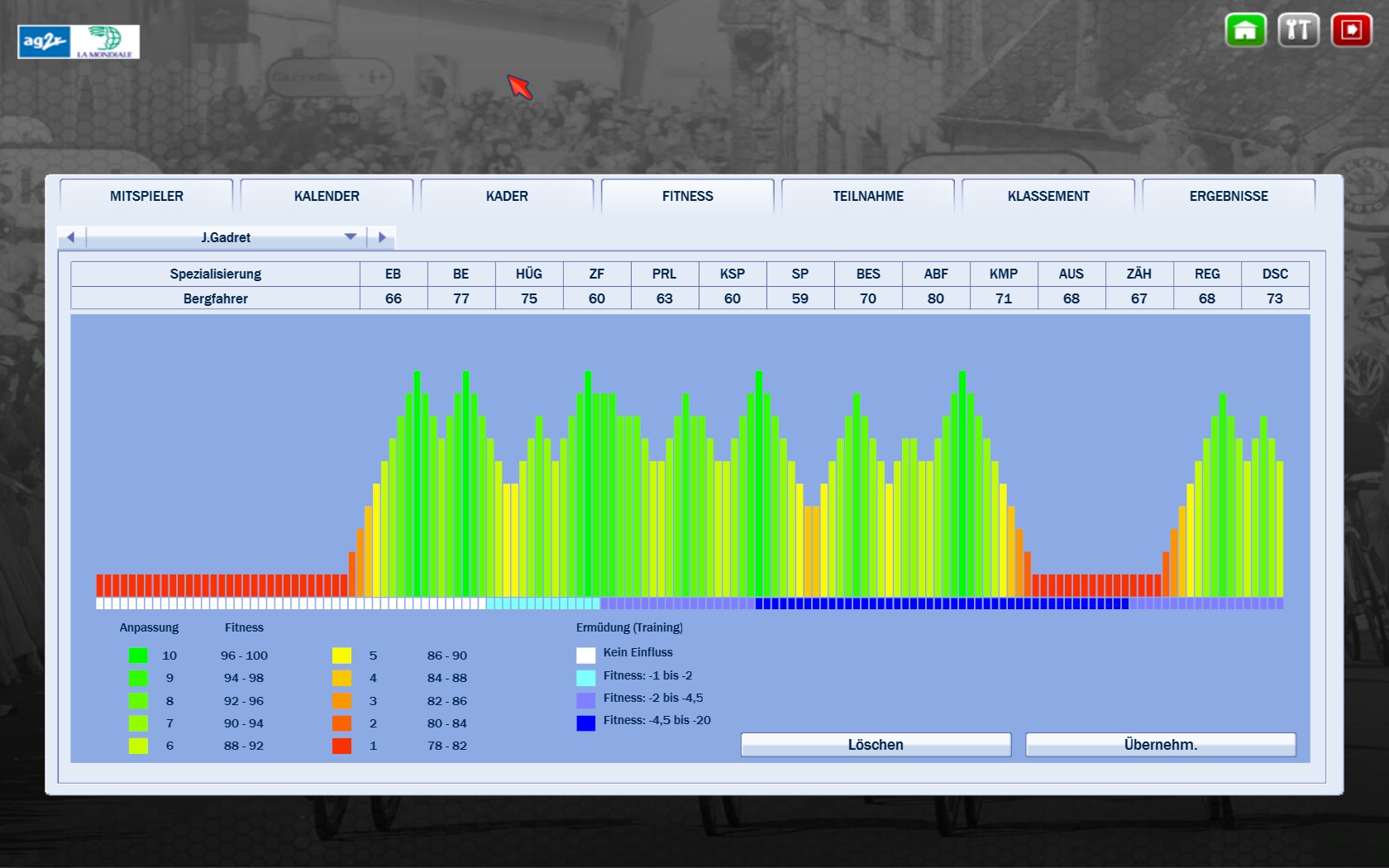Image resolution: width=1389 pixels, height=868 pixels.
Task: Click the Übernehm. button
Action: click(1160, 745)
